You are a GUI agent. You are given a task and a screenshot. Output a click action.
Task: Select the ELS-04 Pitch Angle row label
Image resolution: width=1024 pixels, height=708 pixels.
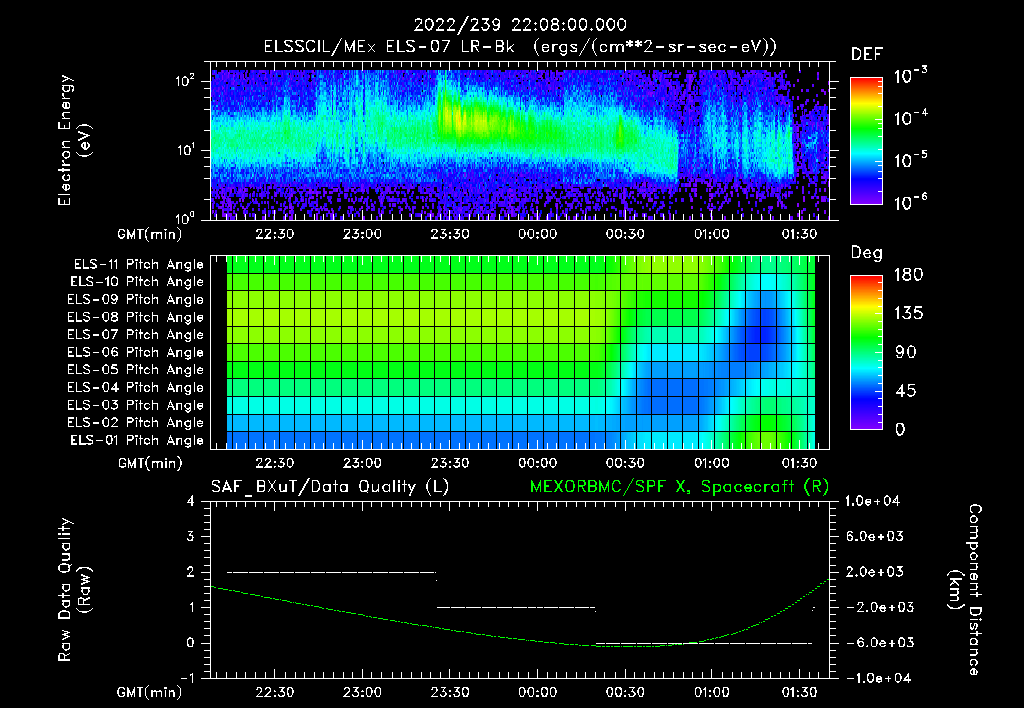pos(136,387)
